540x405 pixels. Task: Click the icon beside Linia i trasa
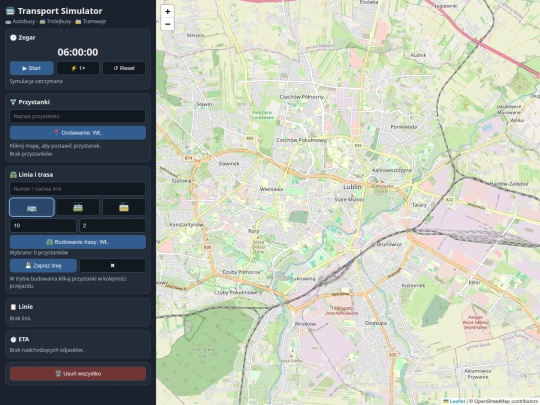(13, 175)
